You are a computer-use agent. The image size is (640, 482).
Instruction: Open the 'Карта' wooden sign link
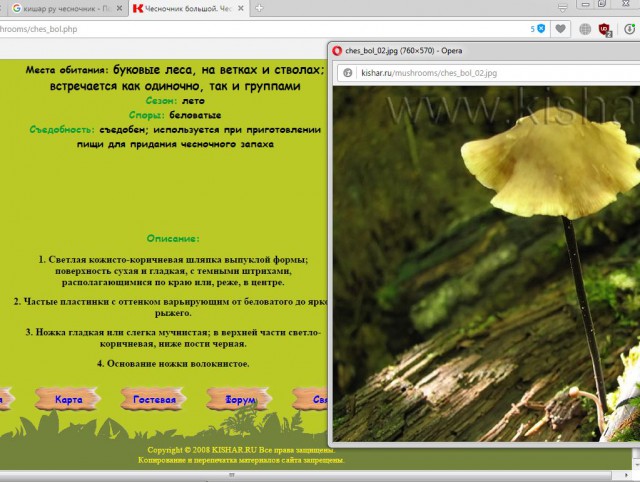click(68, 399)
